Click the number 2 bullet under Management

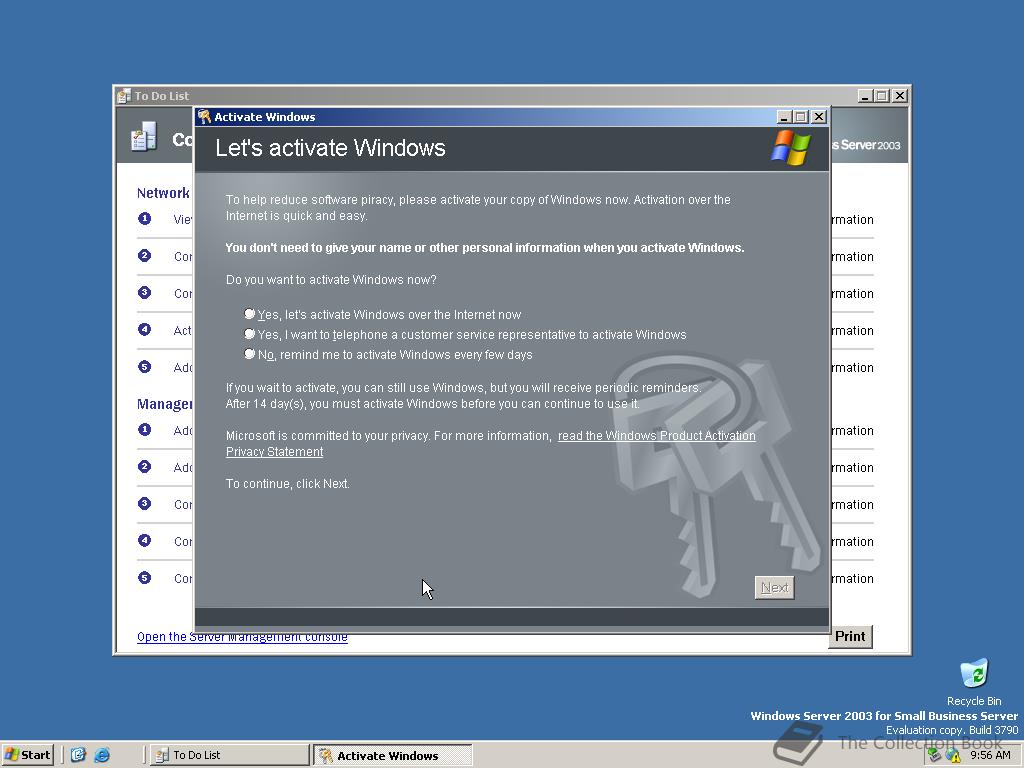pos(144,466)
